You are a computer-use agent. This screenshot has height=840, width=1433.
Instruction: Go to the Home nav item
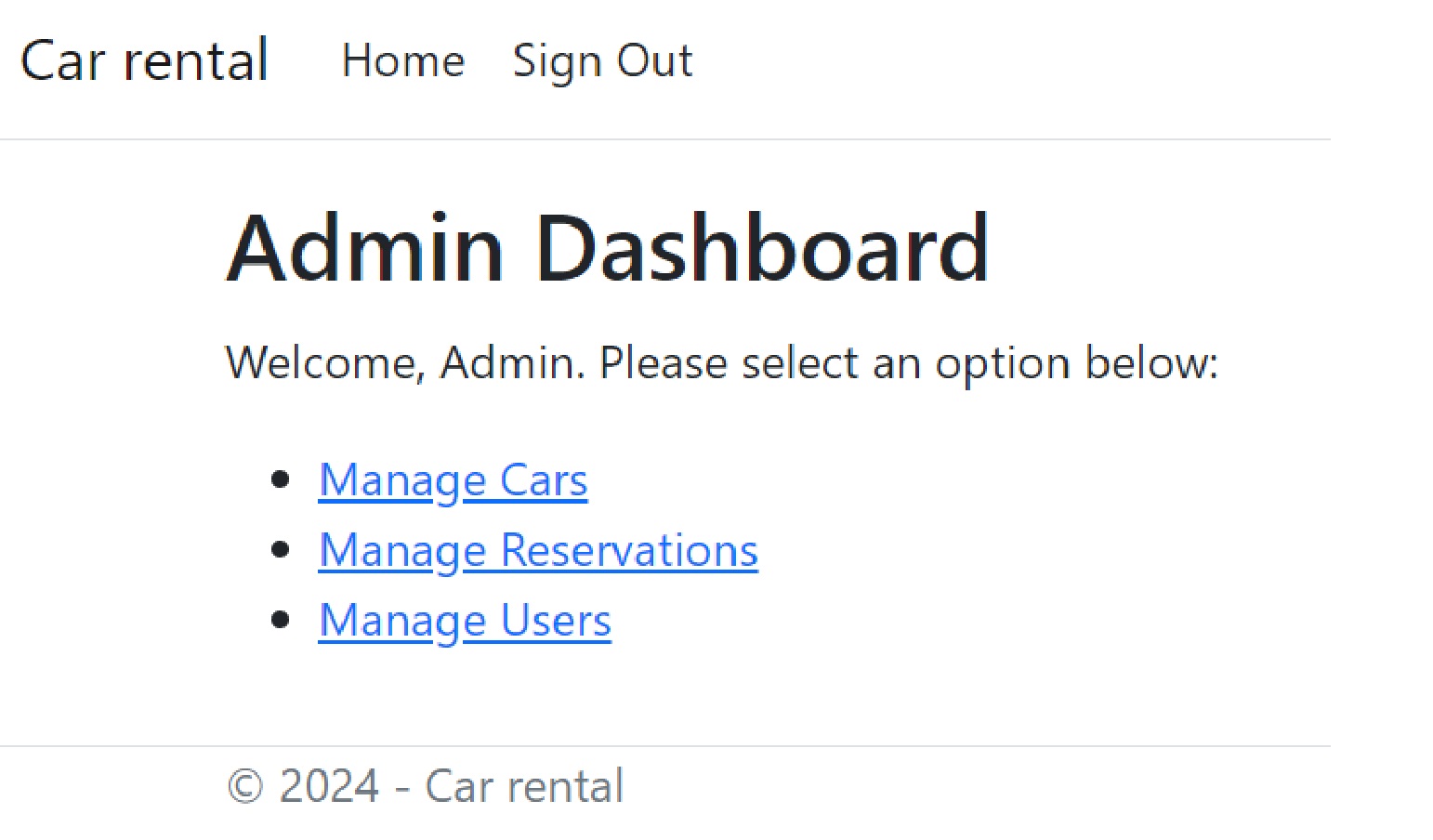pos(403,61)
